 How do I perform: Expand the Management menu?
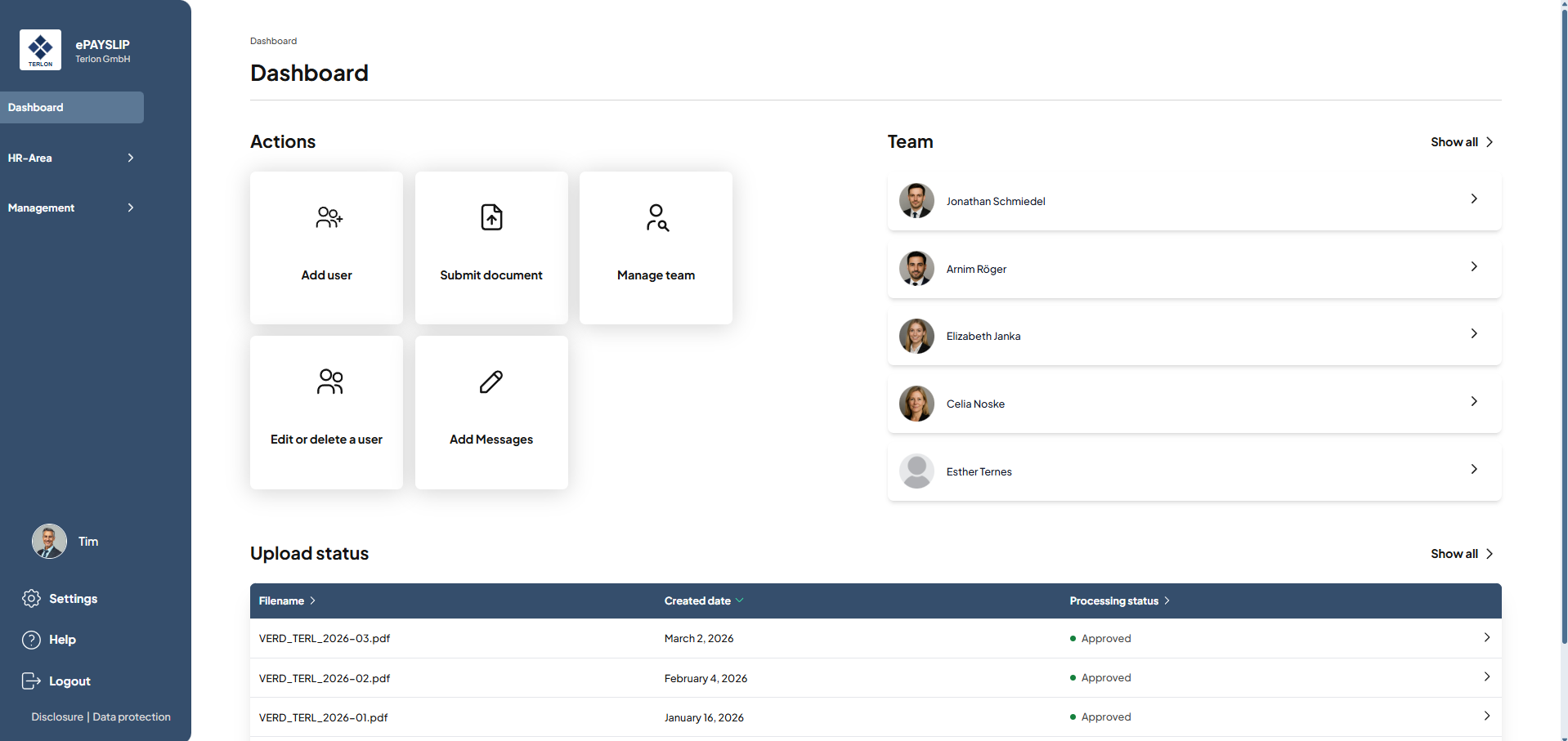click(71, 208)
